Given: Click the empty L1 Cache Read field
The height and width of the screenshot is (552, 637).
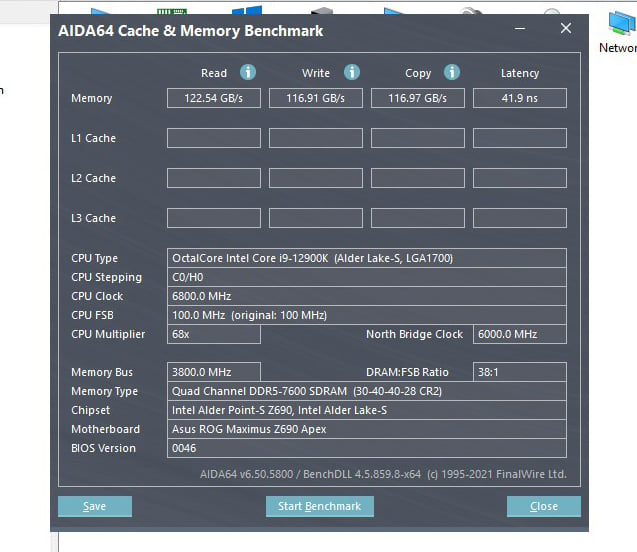Looking at the screenshot, I should coord(214,138).
